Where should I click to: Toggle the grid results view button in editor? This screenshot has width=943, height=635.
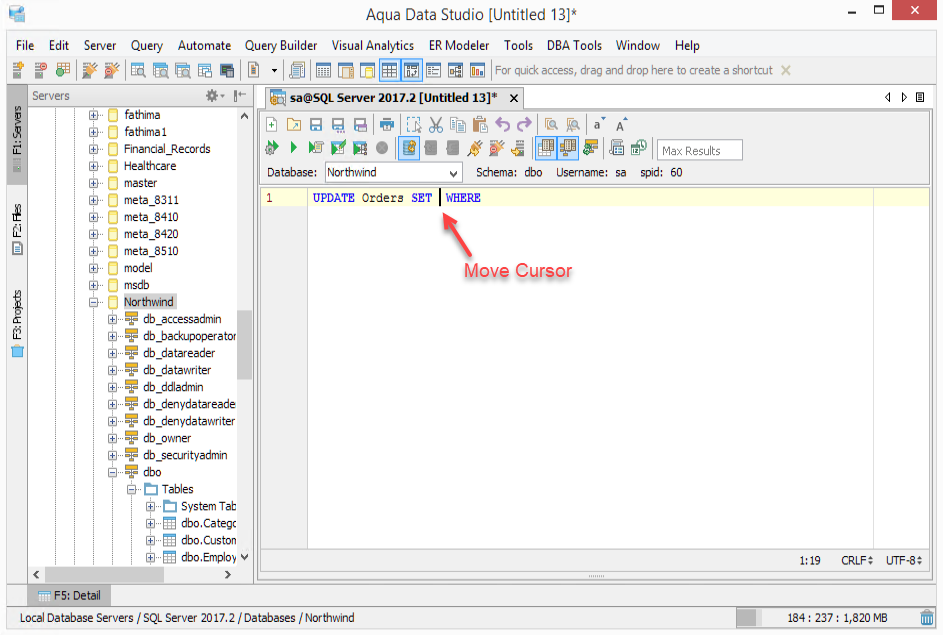[545, 147]
